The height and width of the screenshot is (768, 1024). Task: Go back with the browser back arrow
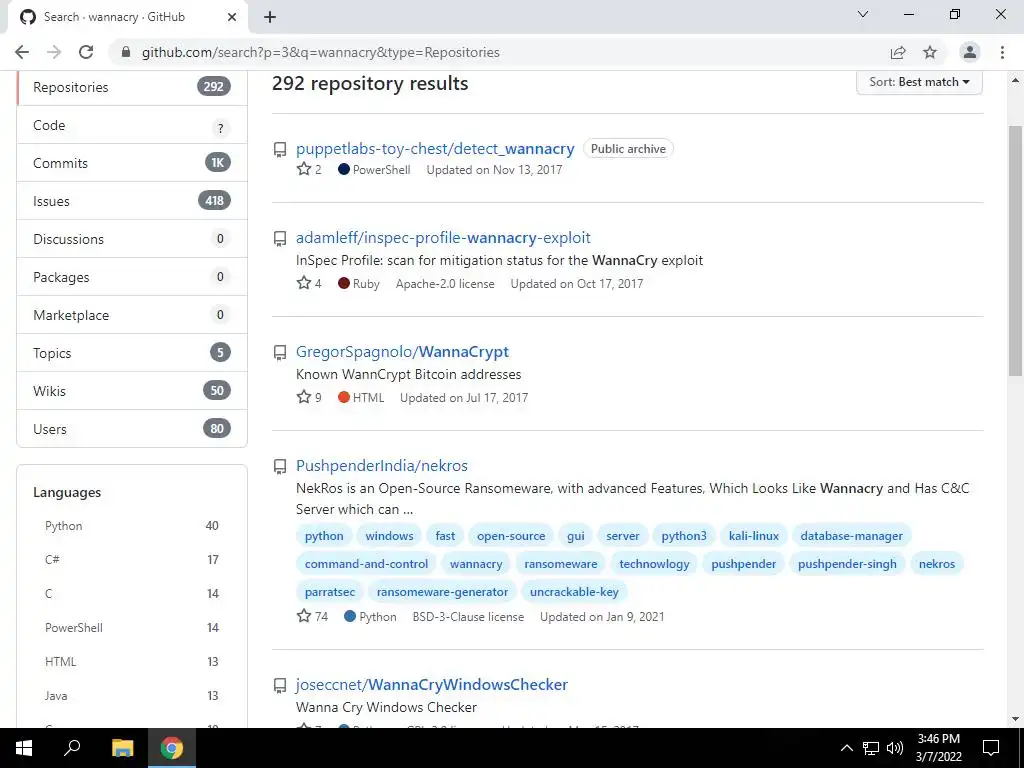[x=22, y=52]
